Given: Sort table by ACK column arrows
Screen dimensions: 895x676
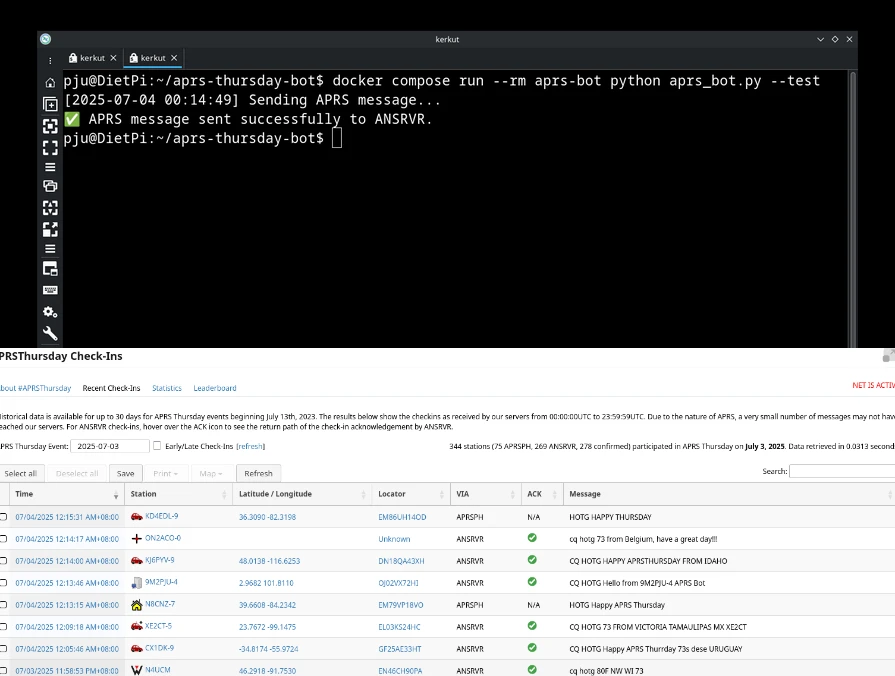Looking at the screenshot, I should (554, 495).
